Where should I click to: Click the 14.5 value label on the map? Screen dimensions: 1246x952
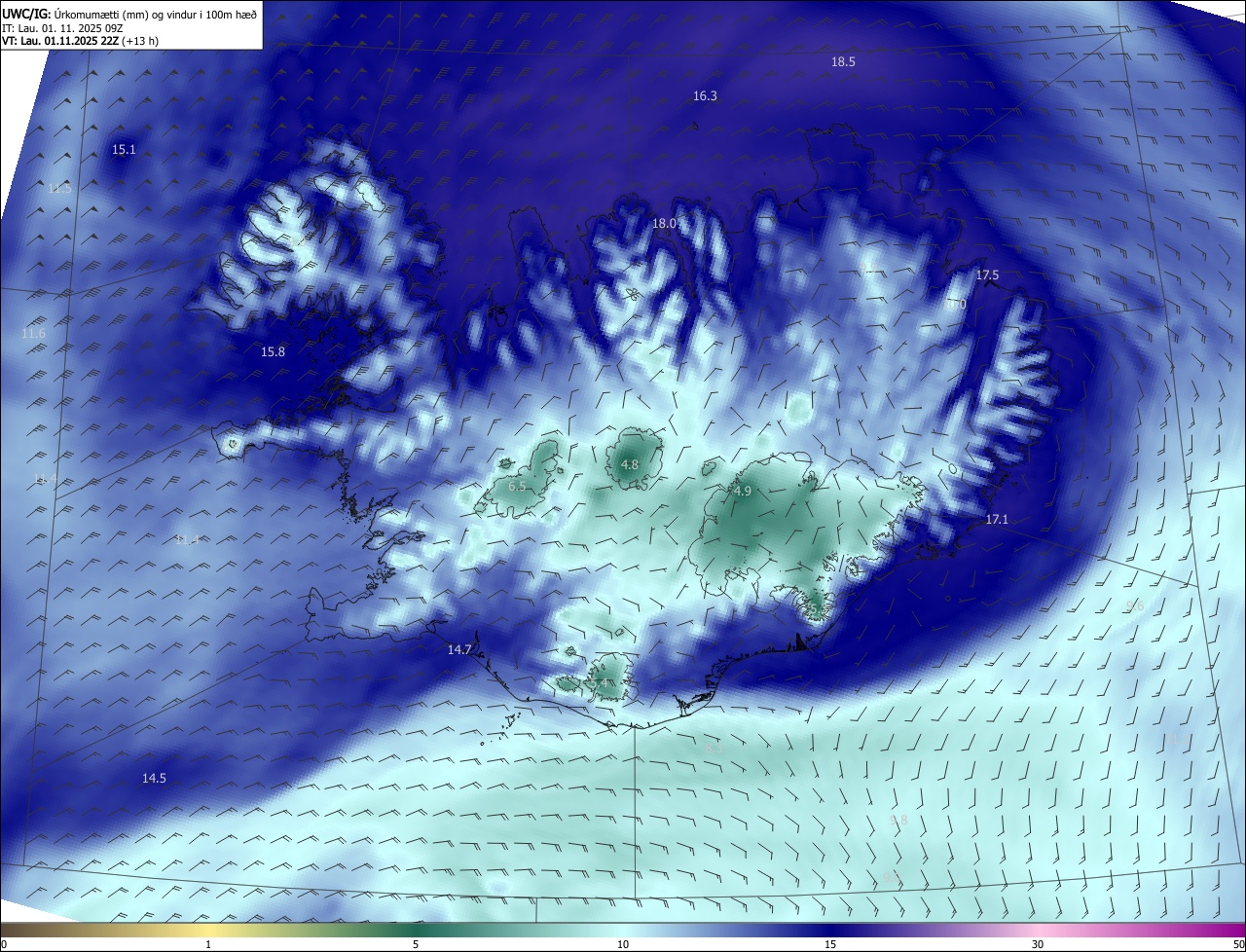tap(154, 779)
